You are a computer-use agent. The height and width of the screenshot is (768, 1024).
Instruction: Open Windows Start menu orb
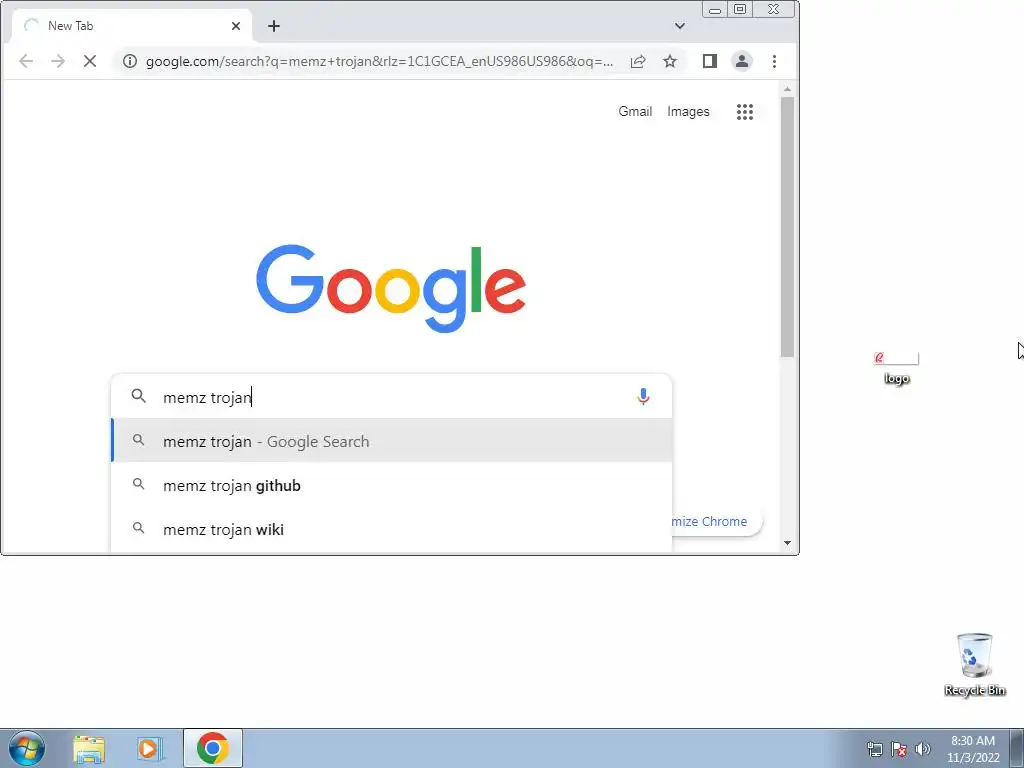click(27, 748)
